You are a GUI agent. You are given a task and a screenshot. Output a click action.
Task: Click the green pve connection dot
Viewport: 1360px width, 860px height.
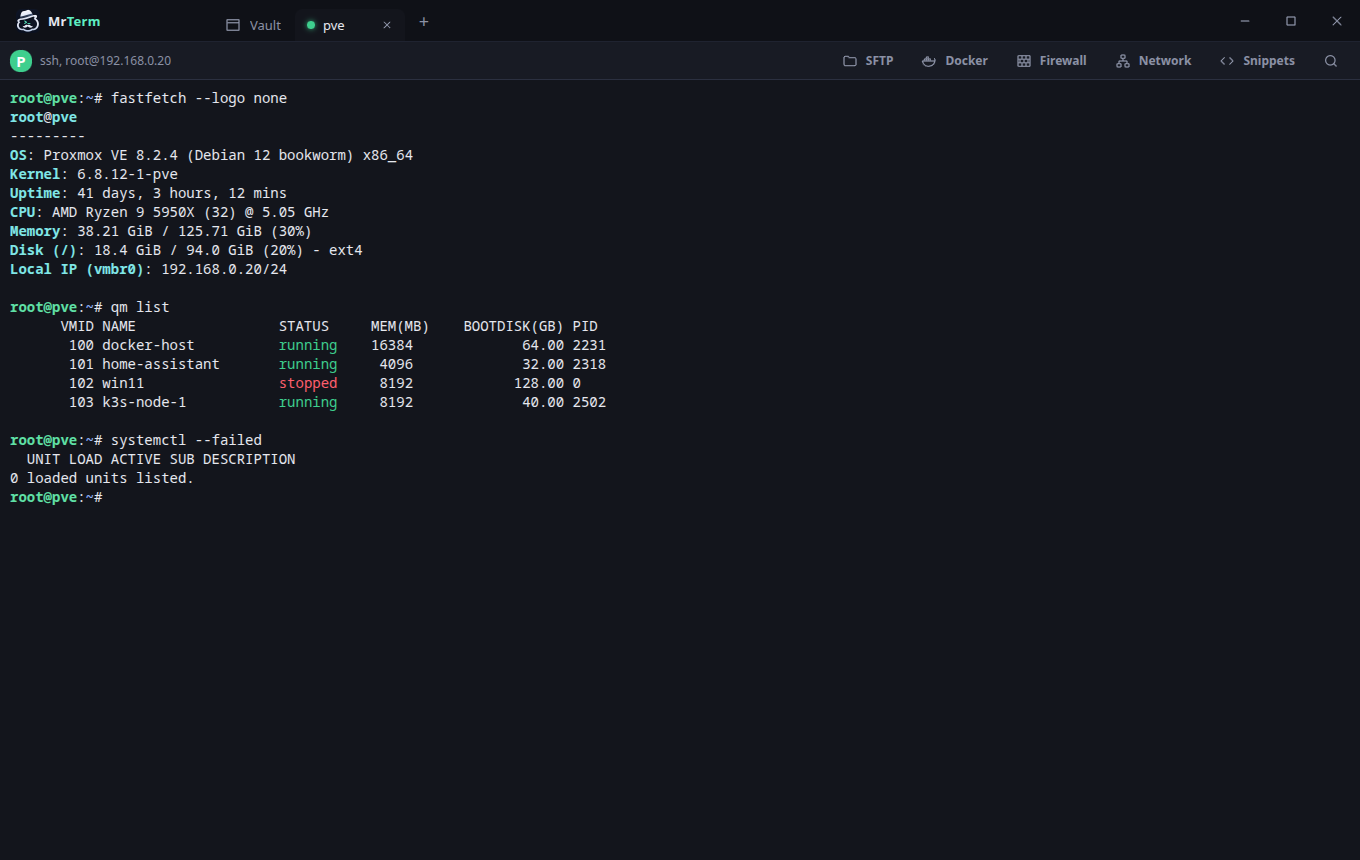311,25
